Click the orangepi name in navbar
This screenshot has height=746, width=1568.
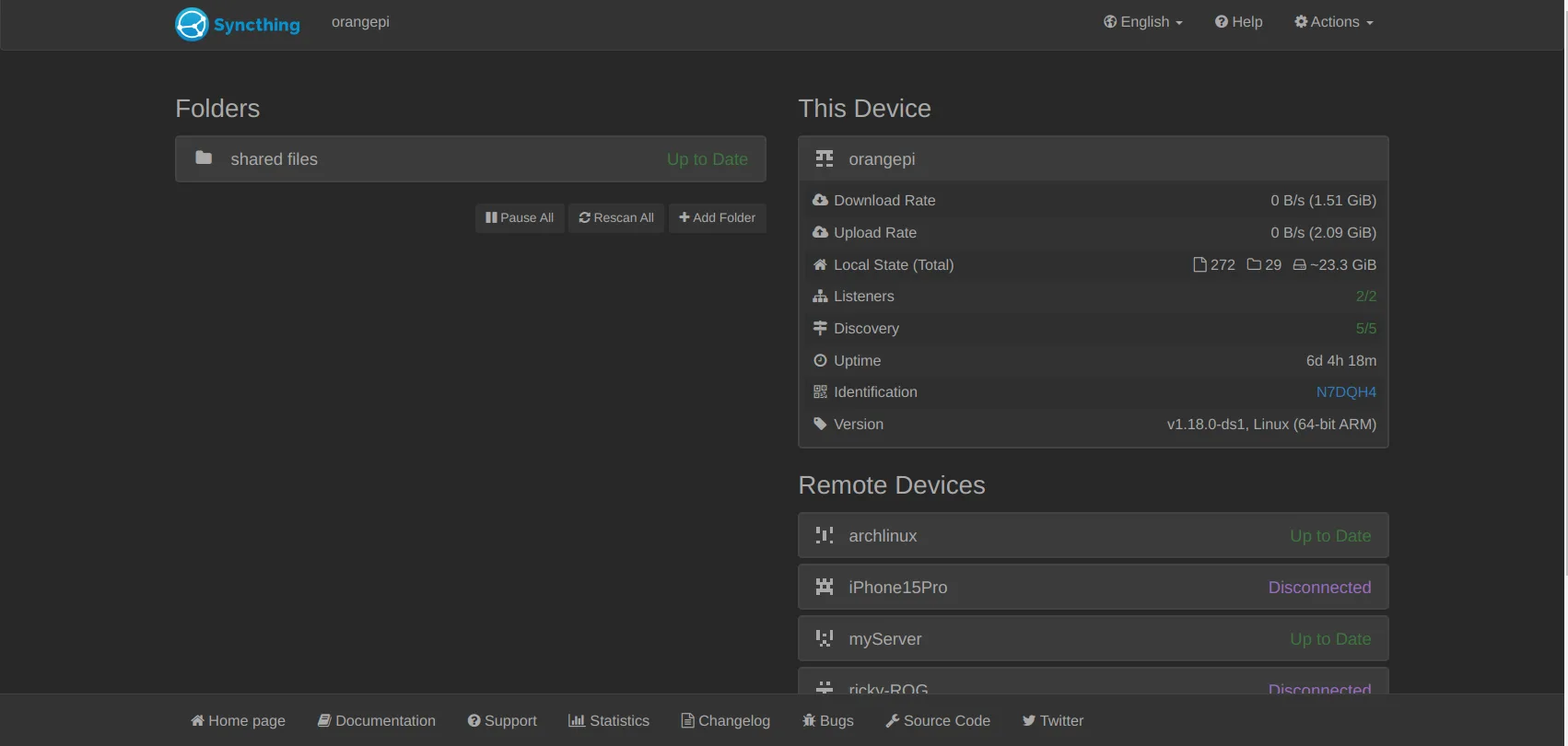[x=360, y=22]
